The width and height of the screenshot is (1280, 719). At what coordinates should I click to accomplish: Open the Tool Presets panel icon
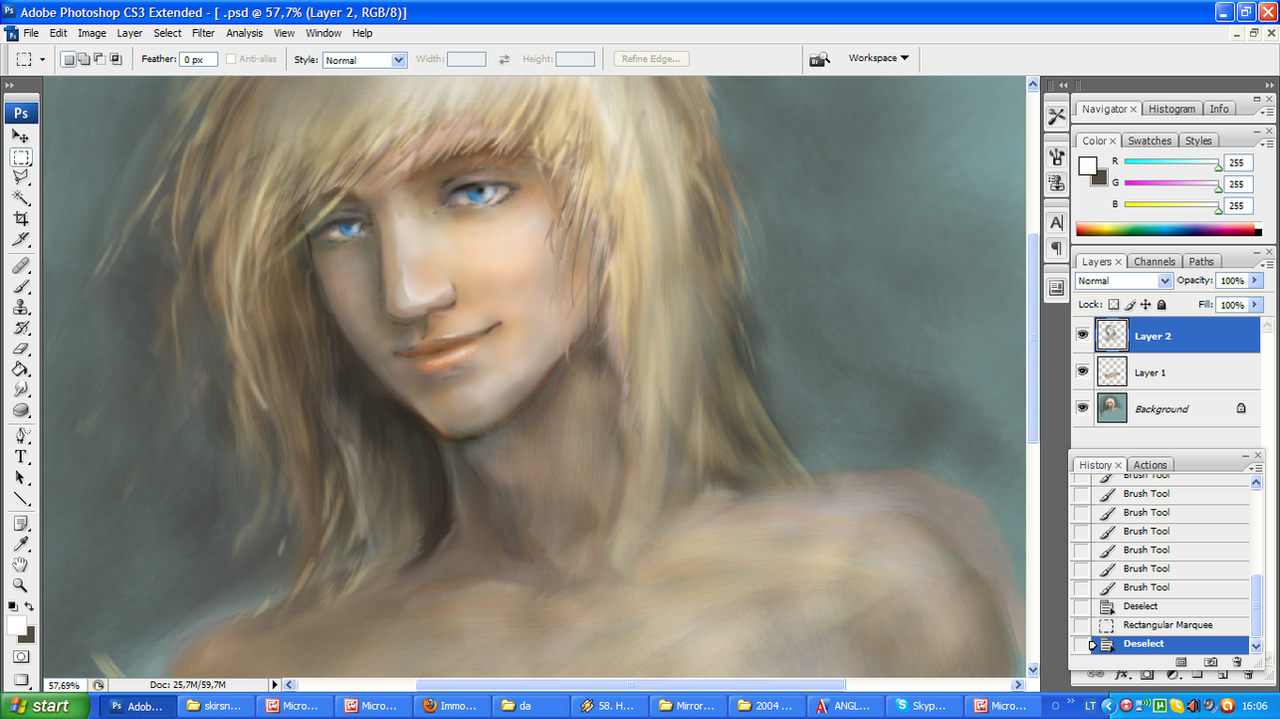tap(1056, 117)
